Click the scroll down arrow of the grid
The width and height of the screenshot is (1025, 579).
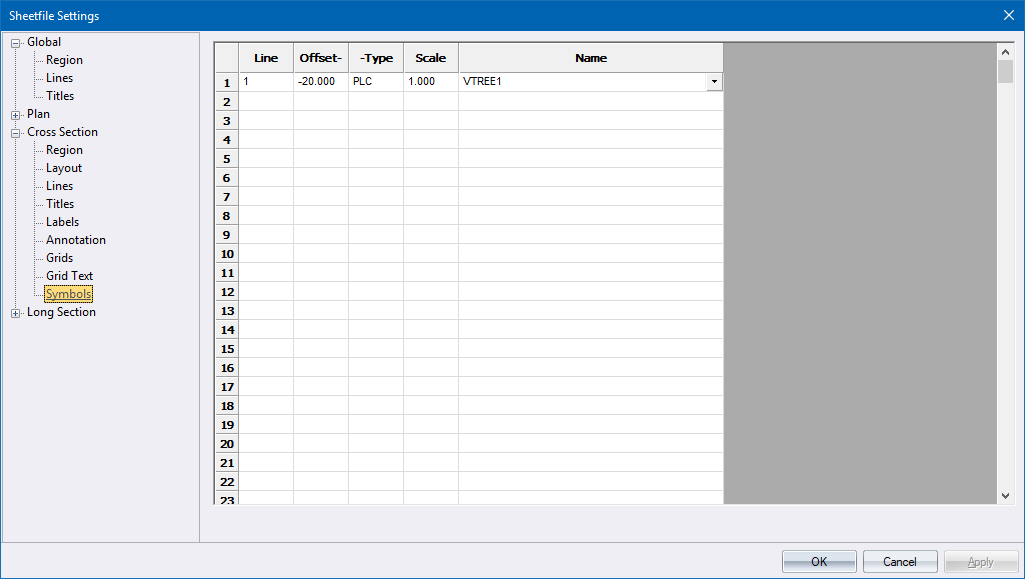pyautogui.click(x=1006, y=495)
